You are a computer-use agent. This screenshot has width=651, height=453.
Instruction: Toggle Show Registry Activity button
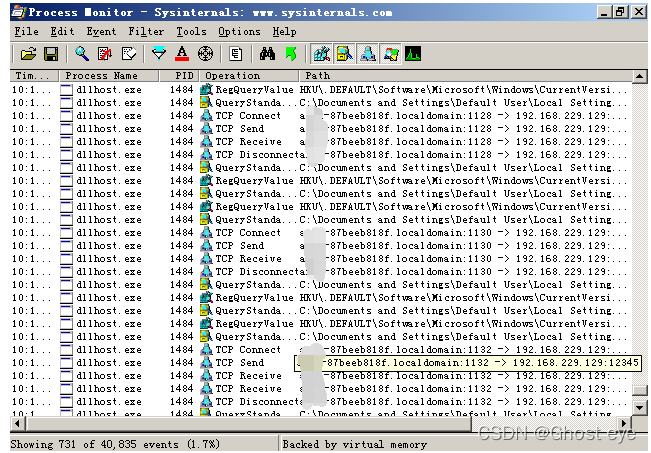pyautogui.click(x=321, y=53)
